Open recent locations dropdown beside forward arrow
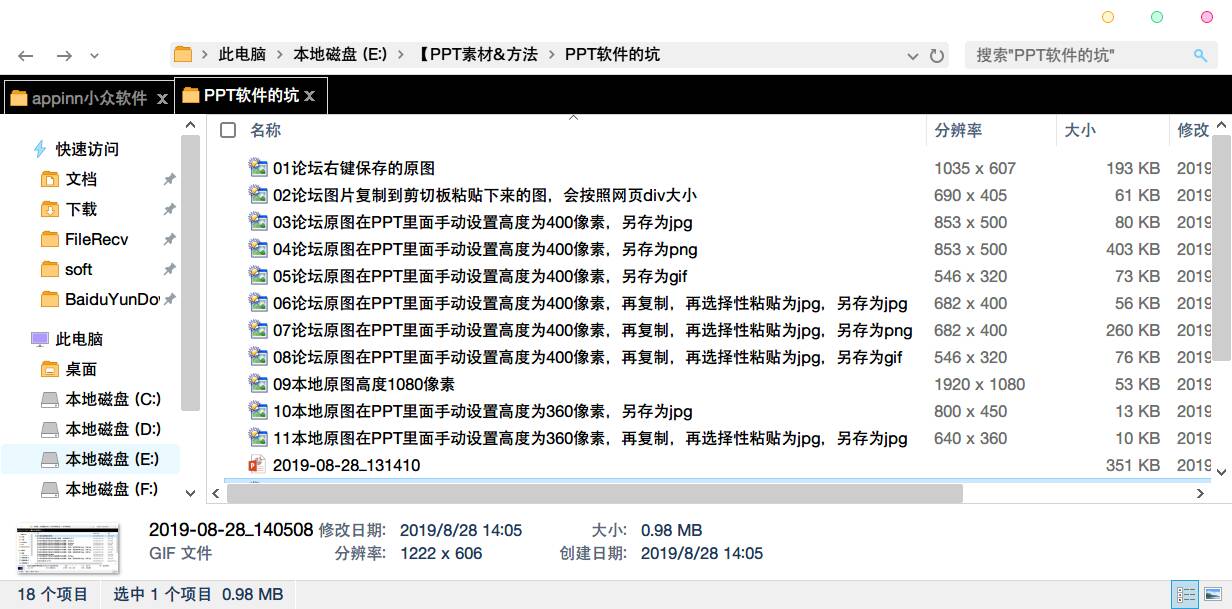Image resolution: width=1232 pixels, height=609 pixels. coord(95,56)
